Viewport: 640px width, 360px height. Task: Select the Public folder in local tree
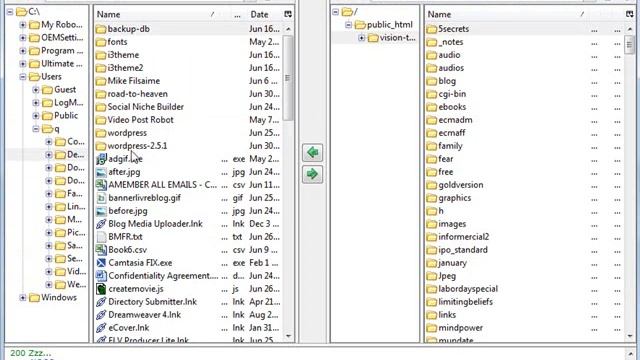[x=66, y=116]
